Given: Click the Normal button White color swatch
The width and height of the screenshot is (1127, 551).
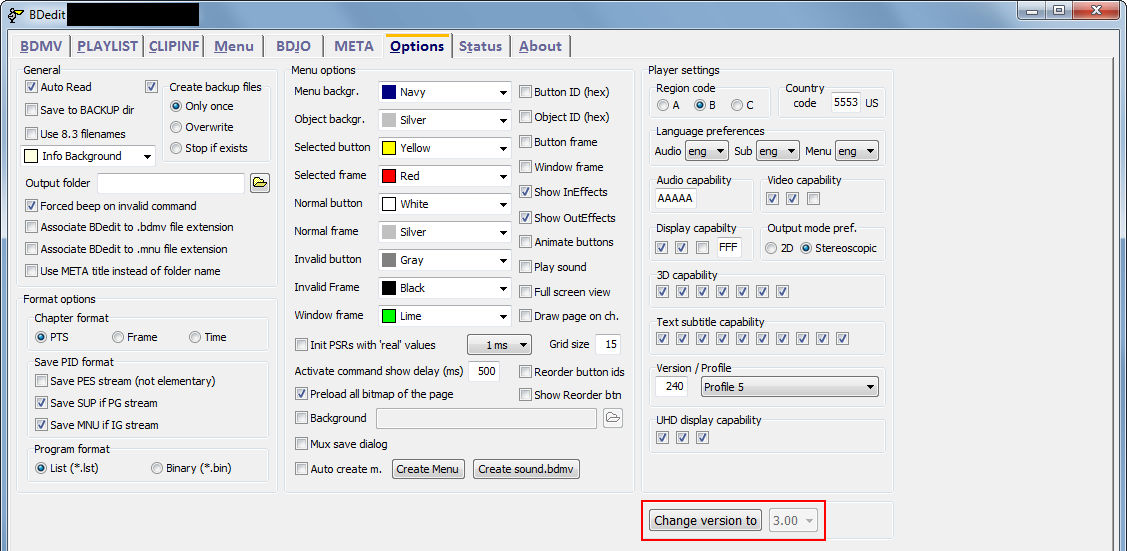Looking at the screenshot, I should (389, 204).
